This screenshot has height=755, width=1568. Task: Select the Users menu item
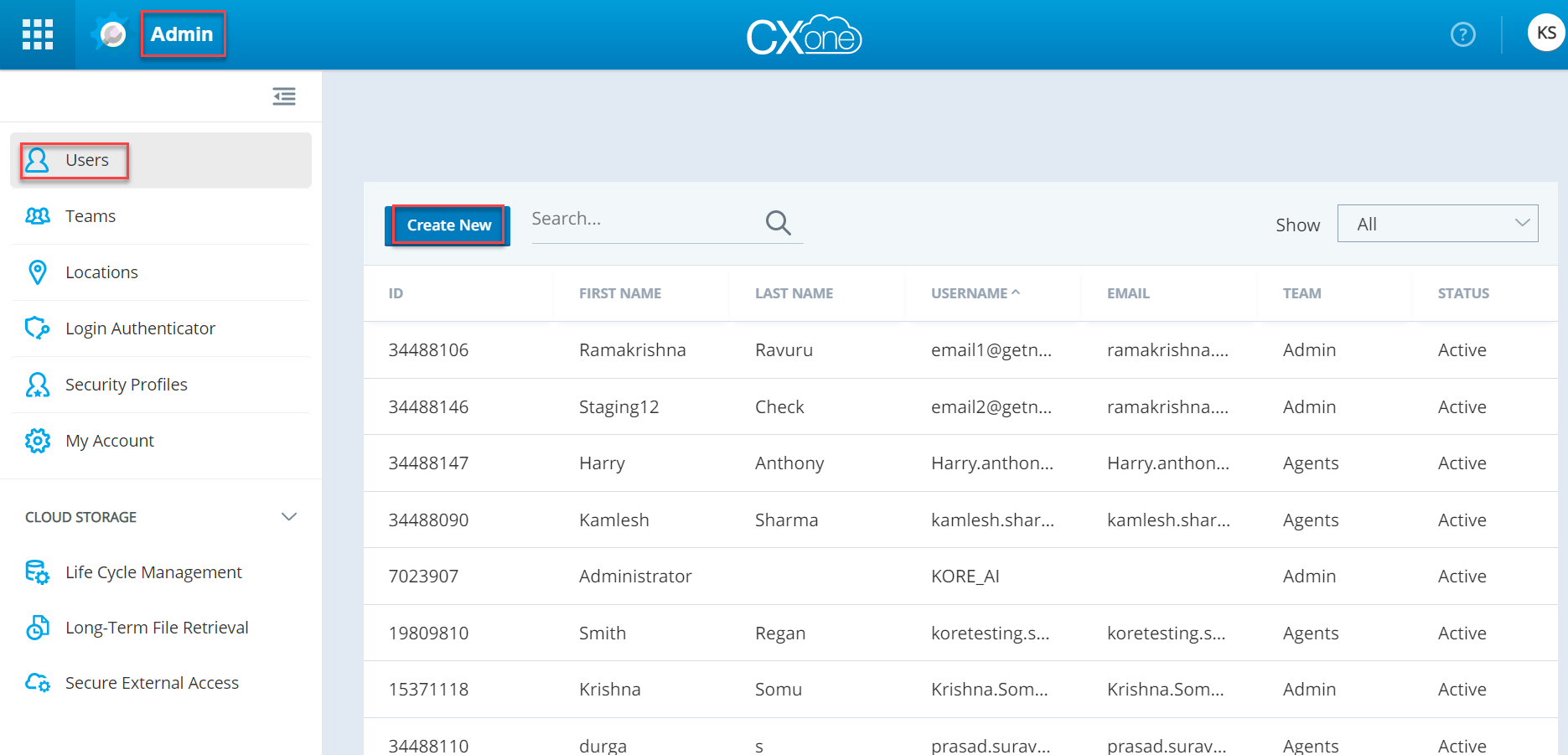(86, 160)
